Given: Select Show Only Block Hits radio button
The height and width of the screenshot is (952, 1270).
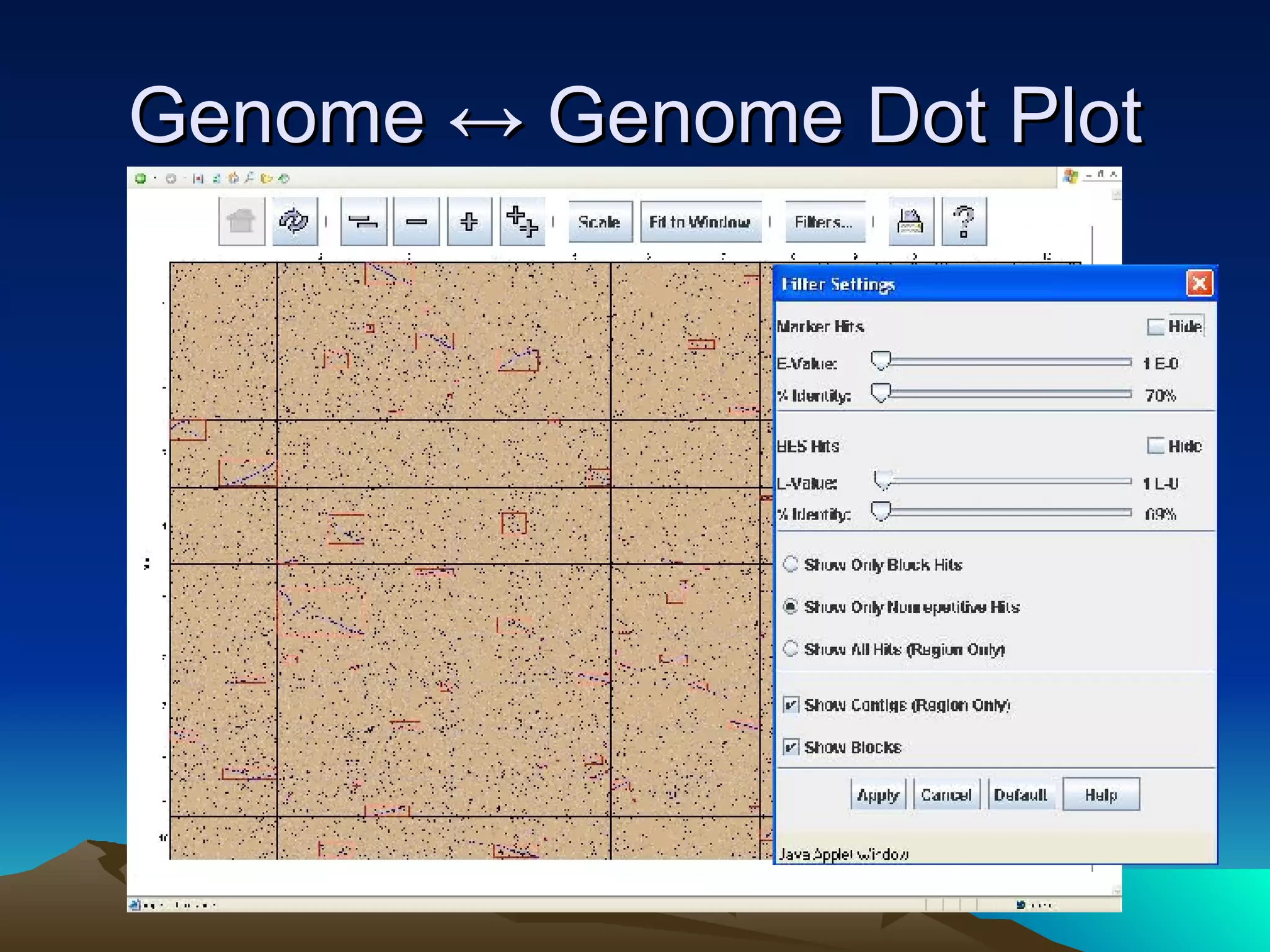Looking at the screenshot, I should (x=791, y=564).
